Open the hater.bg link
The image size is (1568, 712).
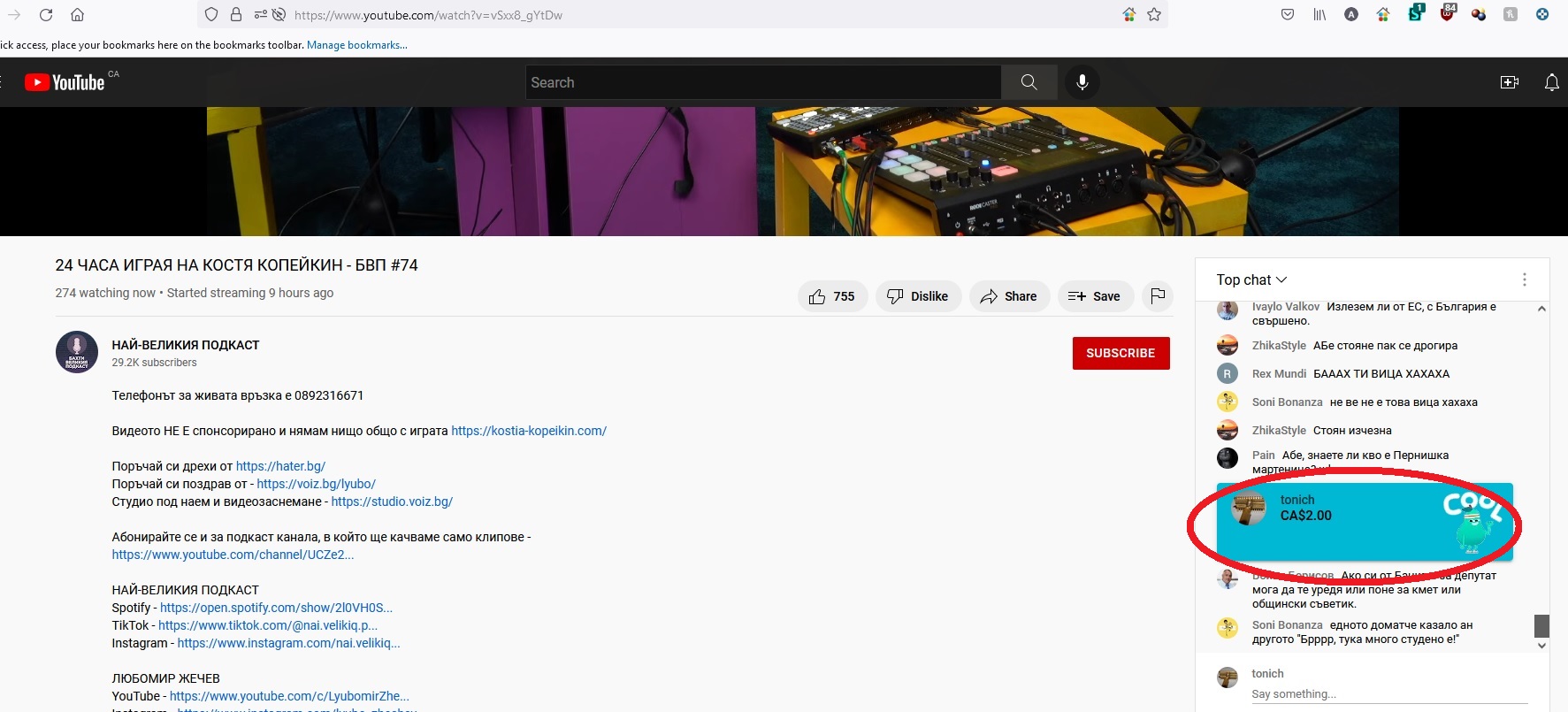click(x=280, y=466)
